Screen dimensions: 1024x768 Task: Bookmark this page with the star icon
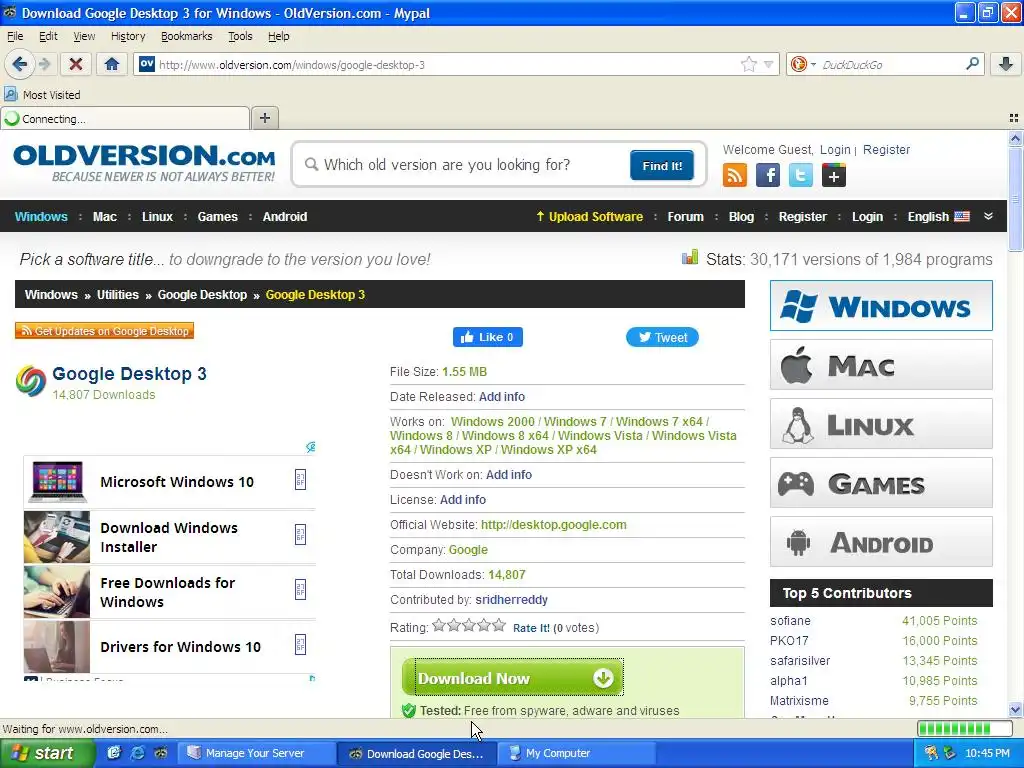point(748,64)
